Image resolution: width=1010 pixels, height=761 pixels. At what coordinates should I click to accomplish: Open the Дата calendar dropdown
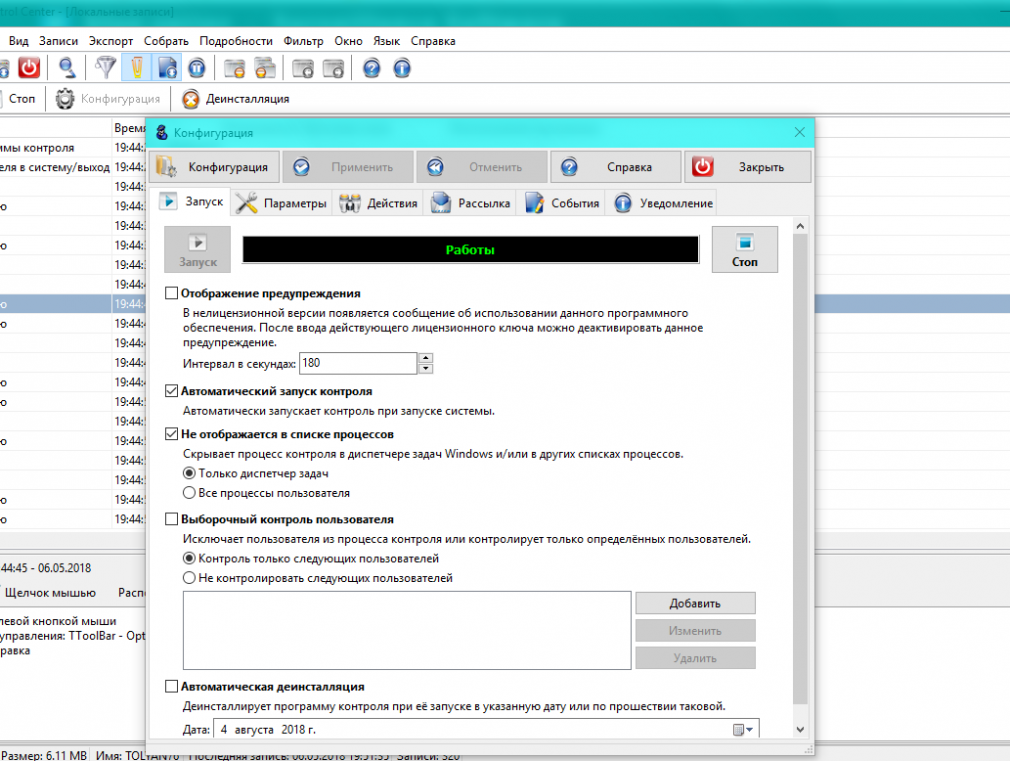pyautogui.click(x=743, y=729)
